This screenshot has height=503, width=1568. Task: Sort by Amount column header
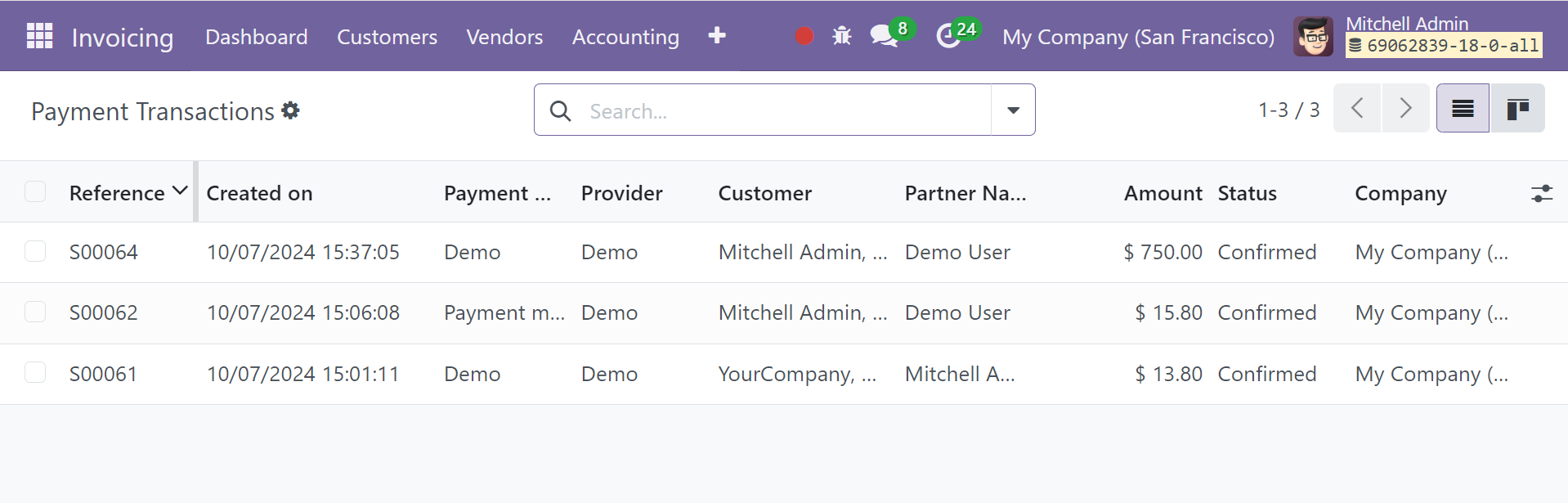point(1163,193)
